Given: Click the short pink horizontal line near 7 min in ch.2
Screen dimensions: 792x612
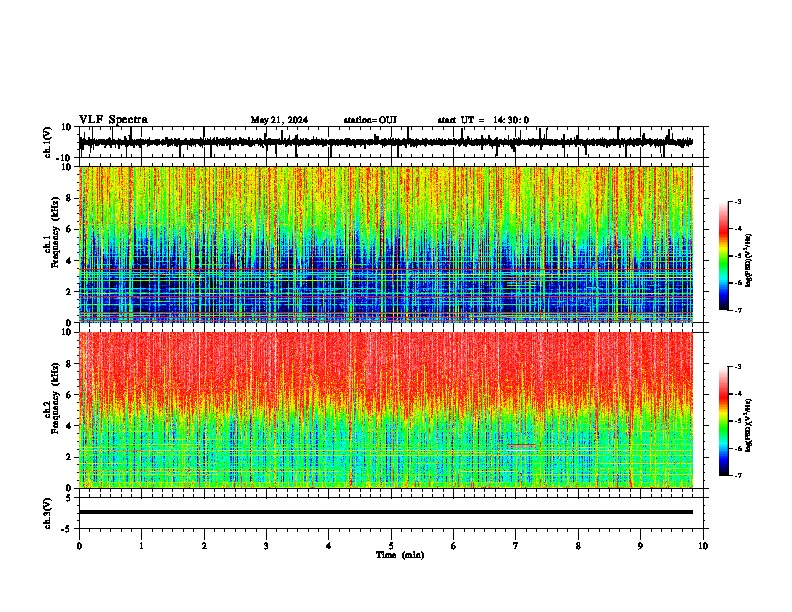Looking at the screenshot, I should [521, 446].
